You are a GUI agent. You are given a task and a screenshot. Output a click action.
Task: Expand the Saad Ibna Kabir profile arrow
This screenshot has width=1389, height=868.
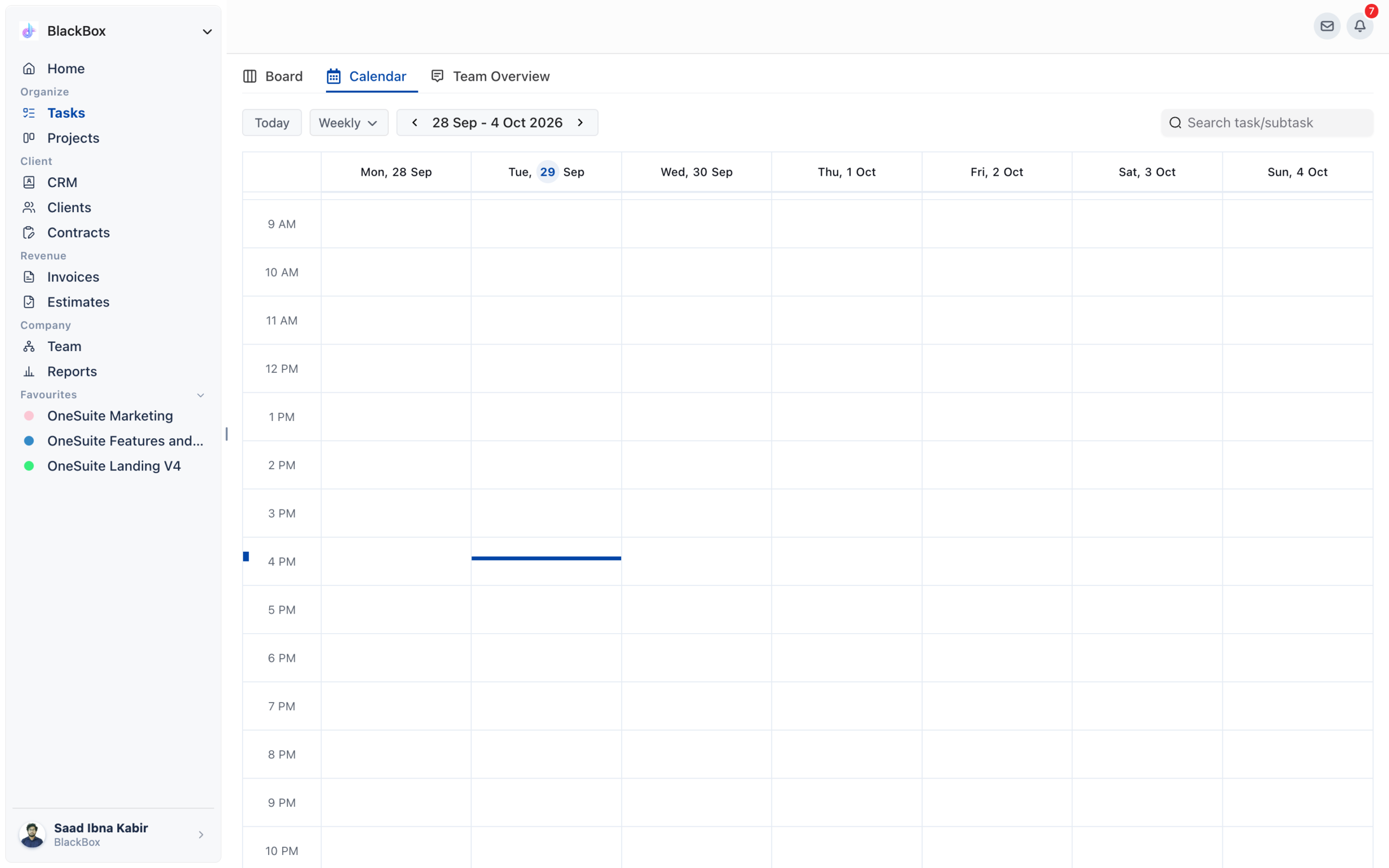[201, 834]
